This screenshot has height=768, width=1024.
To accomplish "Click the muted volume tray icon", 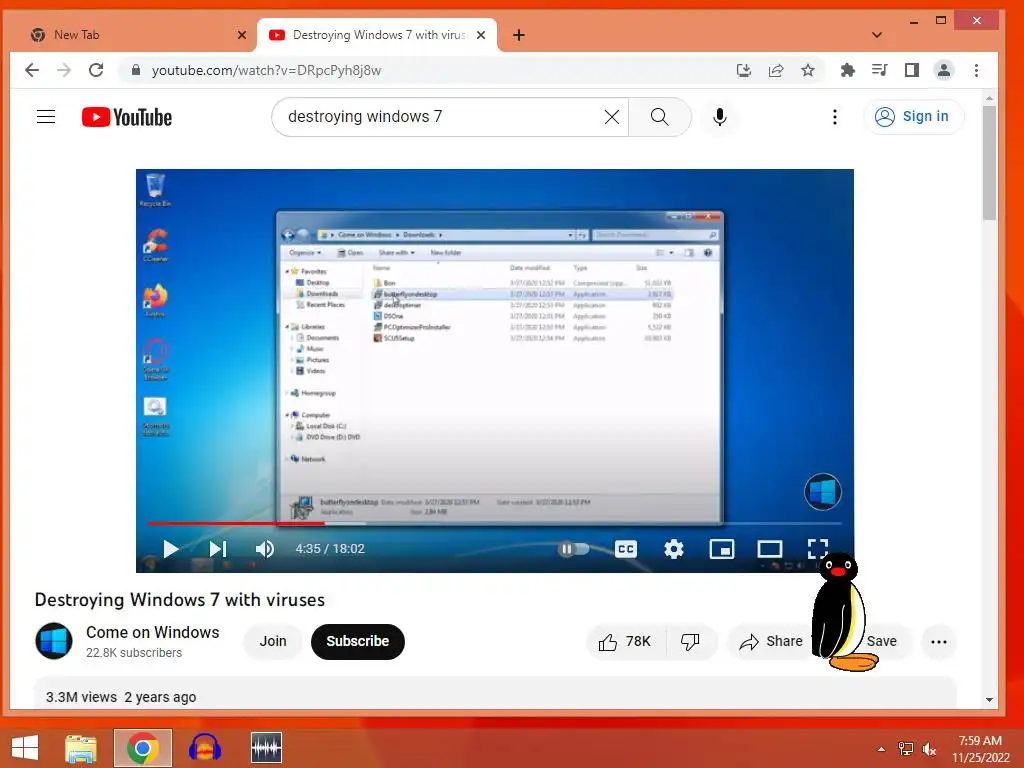I will (x=929, y=749).
